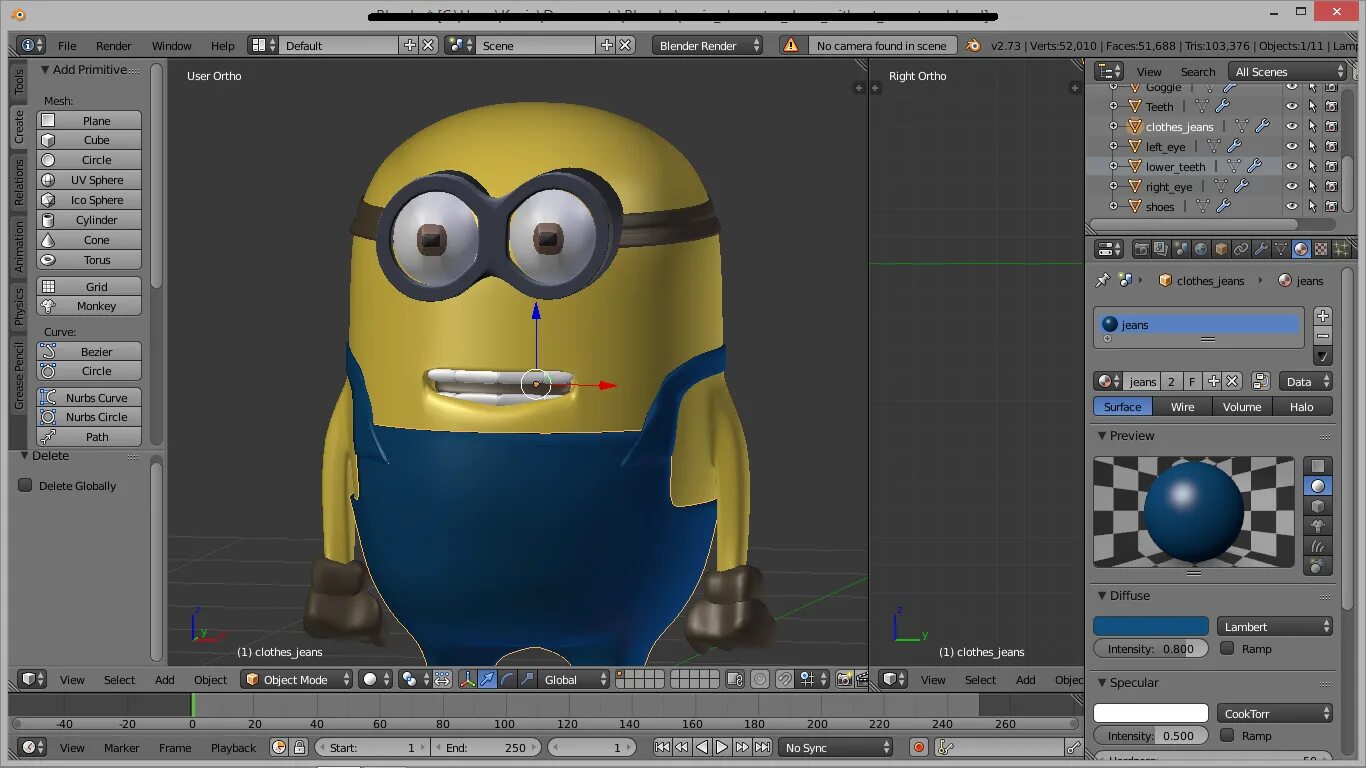The image size is (1366, 768).
Task: Switch to the Tools tab in the sidebar
Action: click(18, 81)
